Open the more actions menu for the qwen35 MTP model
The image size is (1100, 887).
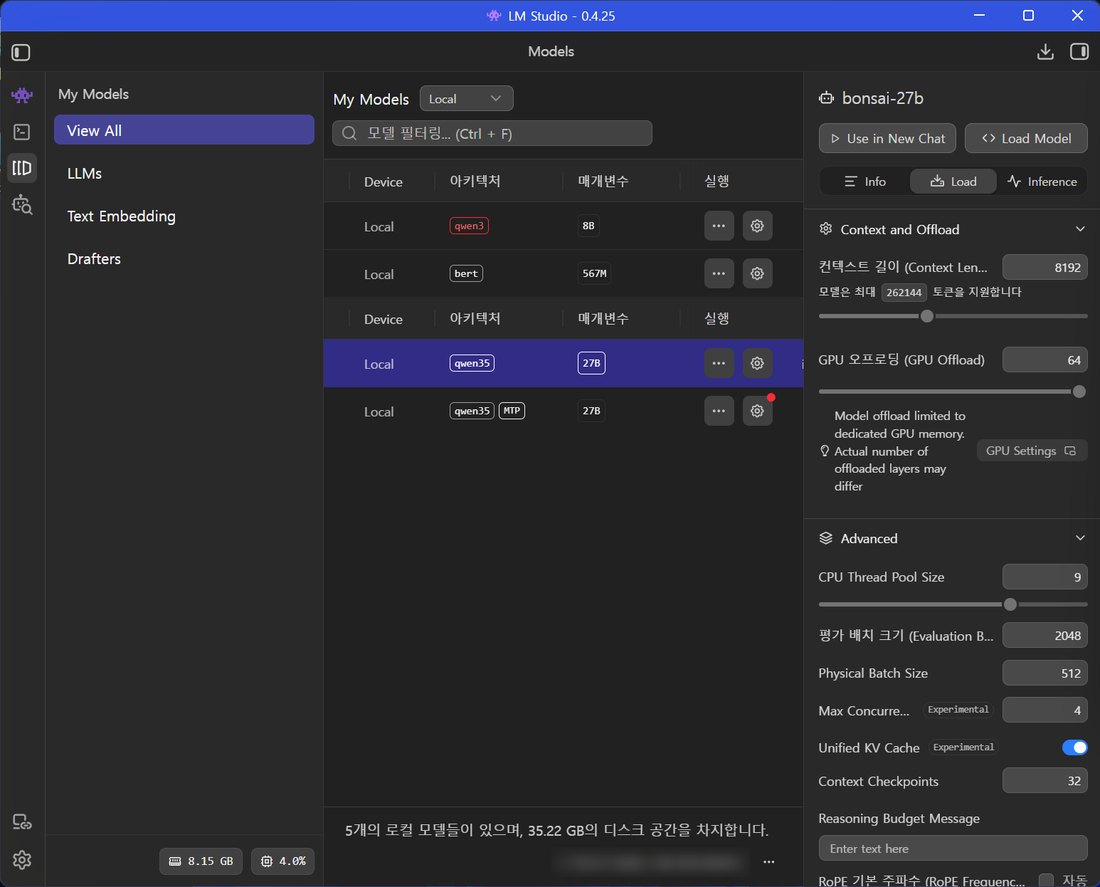[718, 411]
